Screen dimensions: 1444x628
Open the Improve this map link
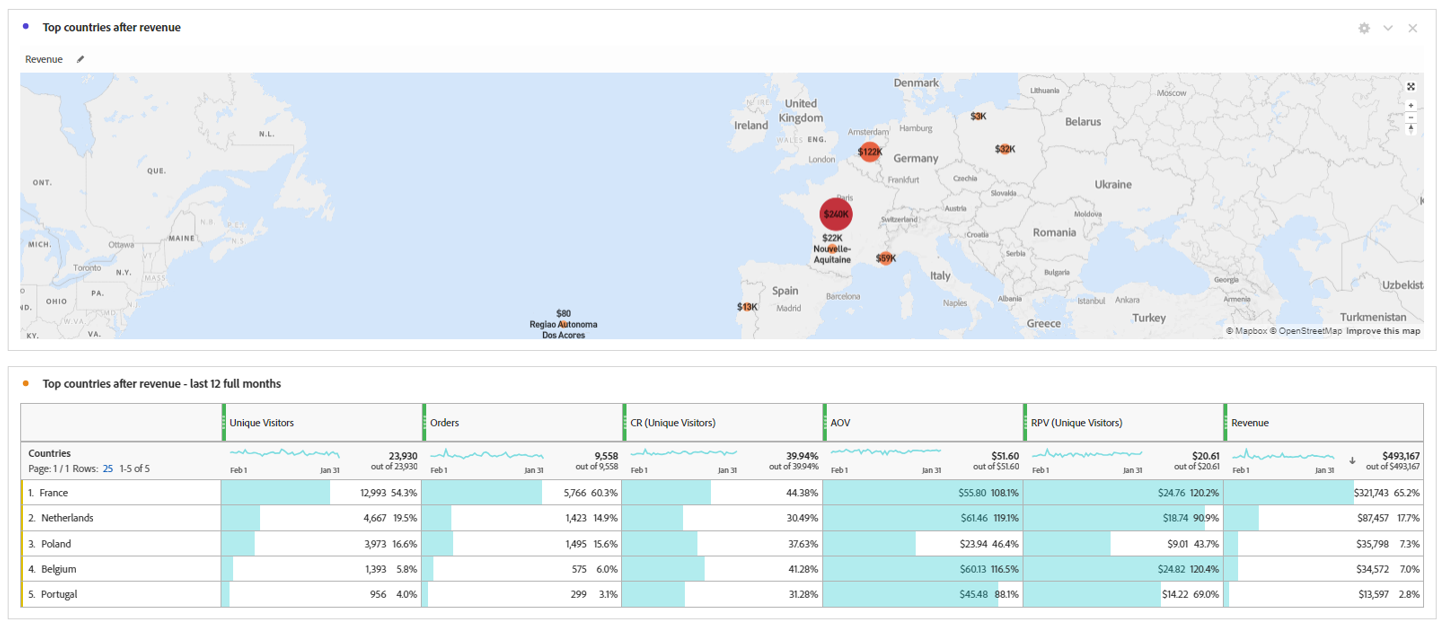(x=1382, y=330)
